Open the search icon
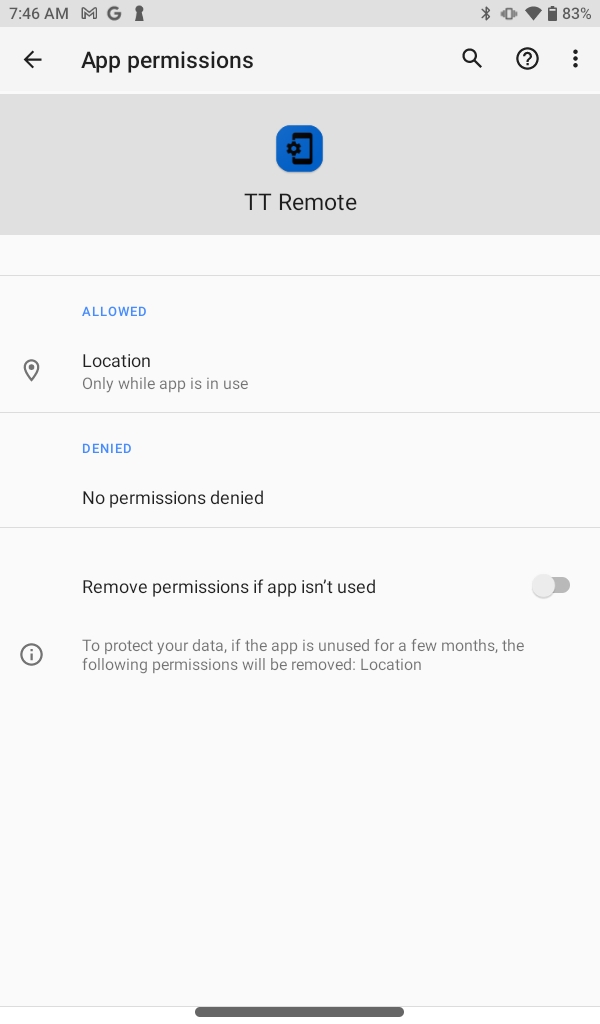The width and height of the screenshot is (600, 1024). pyautogui.click(x=472, y=59)
